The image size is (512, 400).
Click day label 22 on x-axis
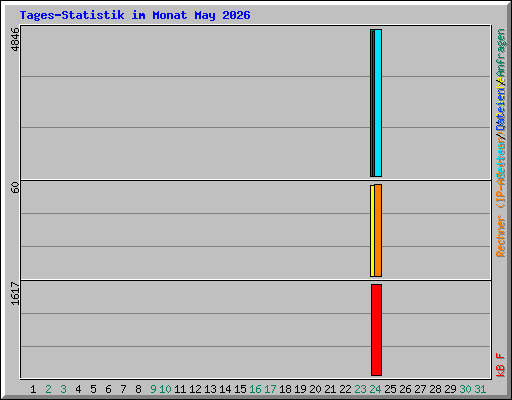coord(345,389)
